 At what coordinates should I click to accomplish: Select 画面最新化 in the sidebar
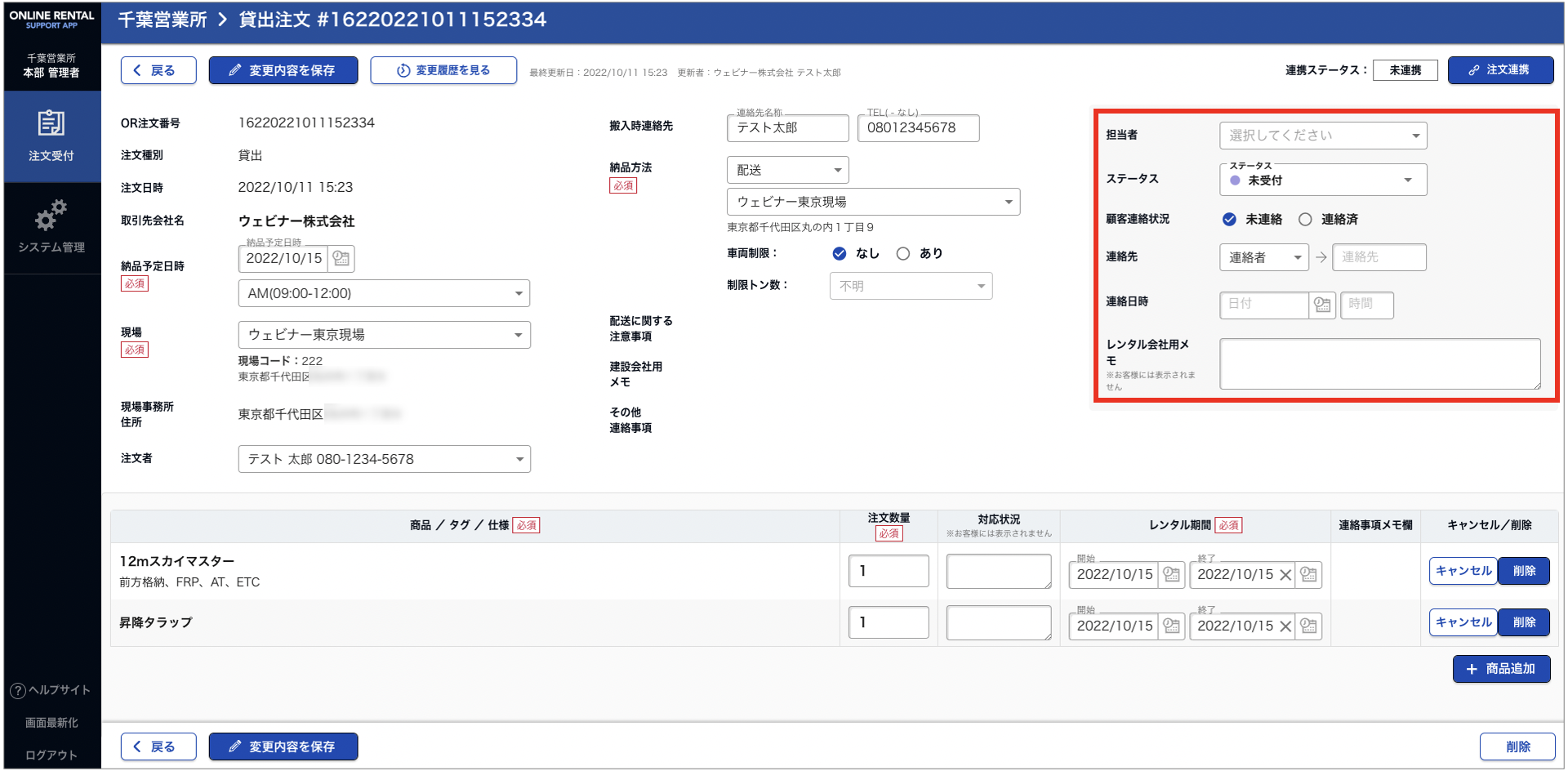point(51,723)
